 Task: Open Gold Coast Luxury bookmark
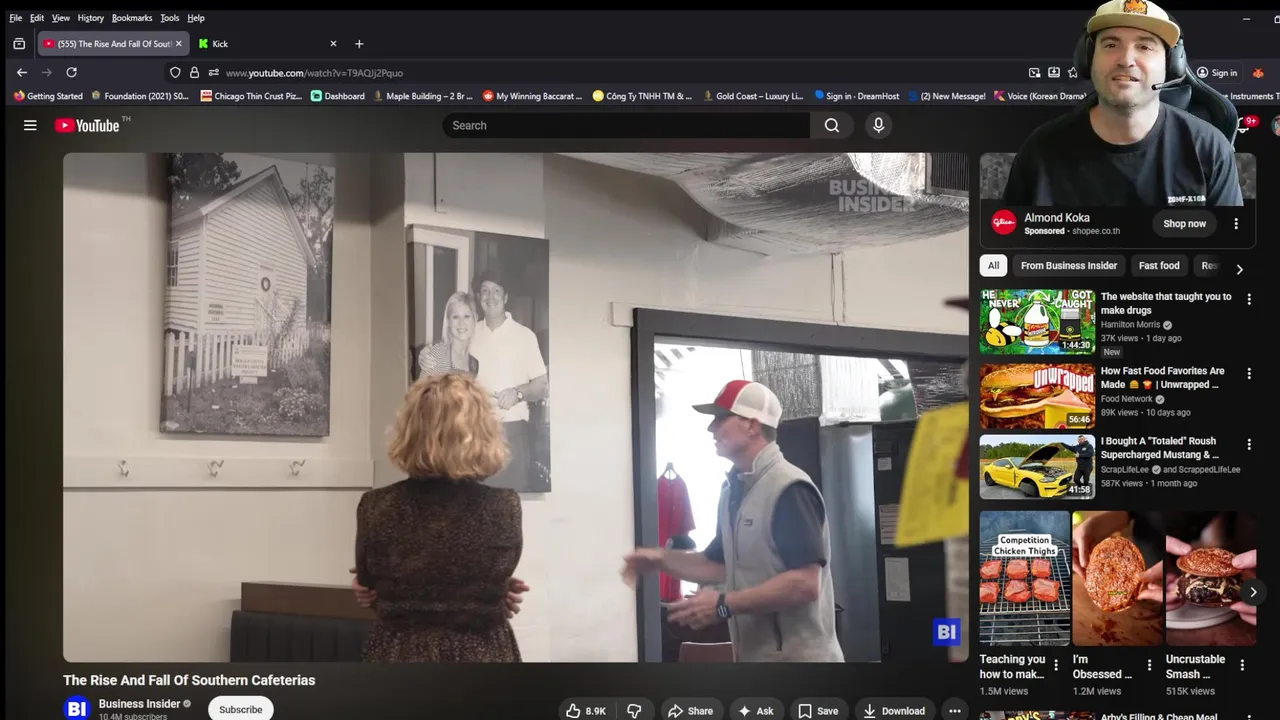(x=753, y=96)
